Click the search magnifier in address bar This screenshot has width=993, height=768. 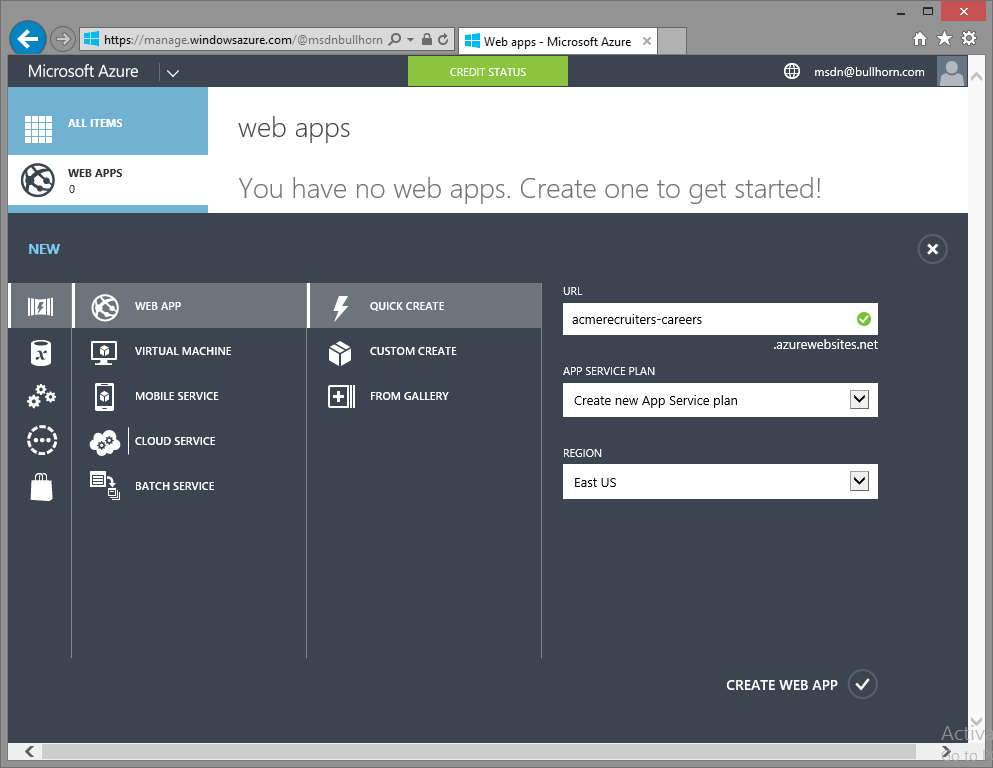(395, 39)
